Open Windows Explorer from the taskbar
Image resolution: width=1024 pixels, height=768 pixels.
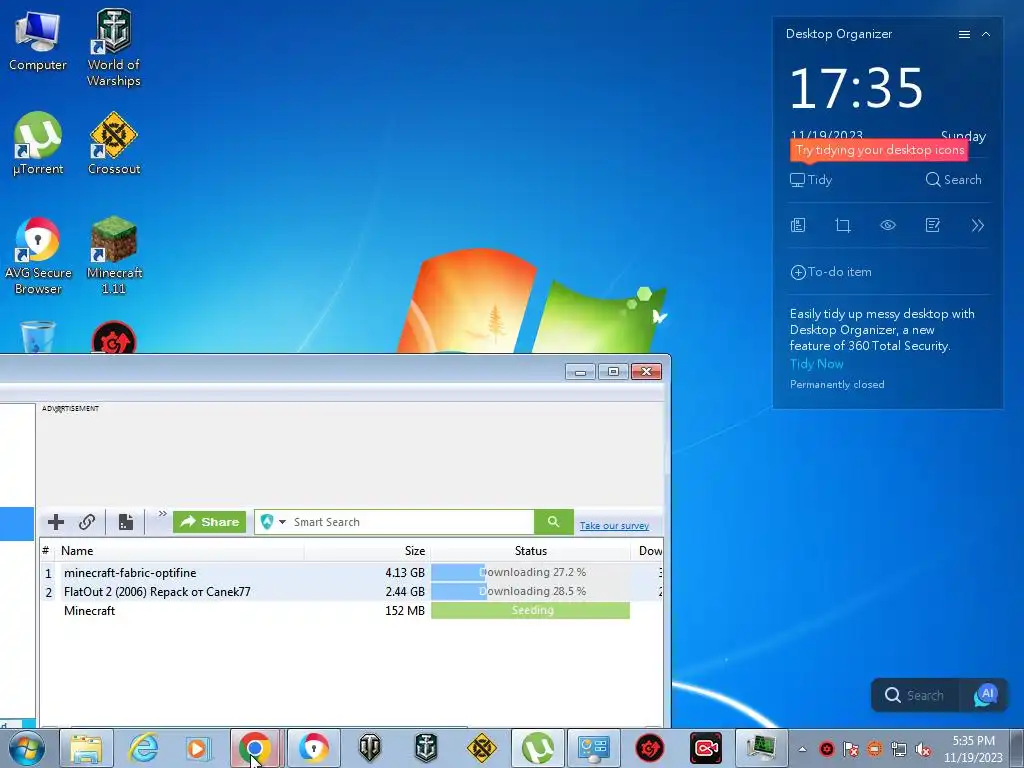86,748
